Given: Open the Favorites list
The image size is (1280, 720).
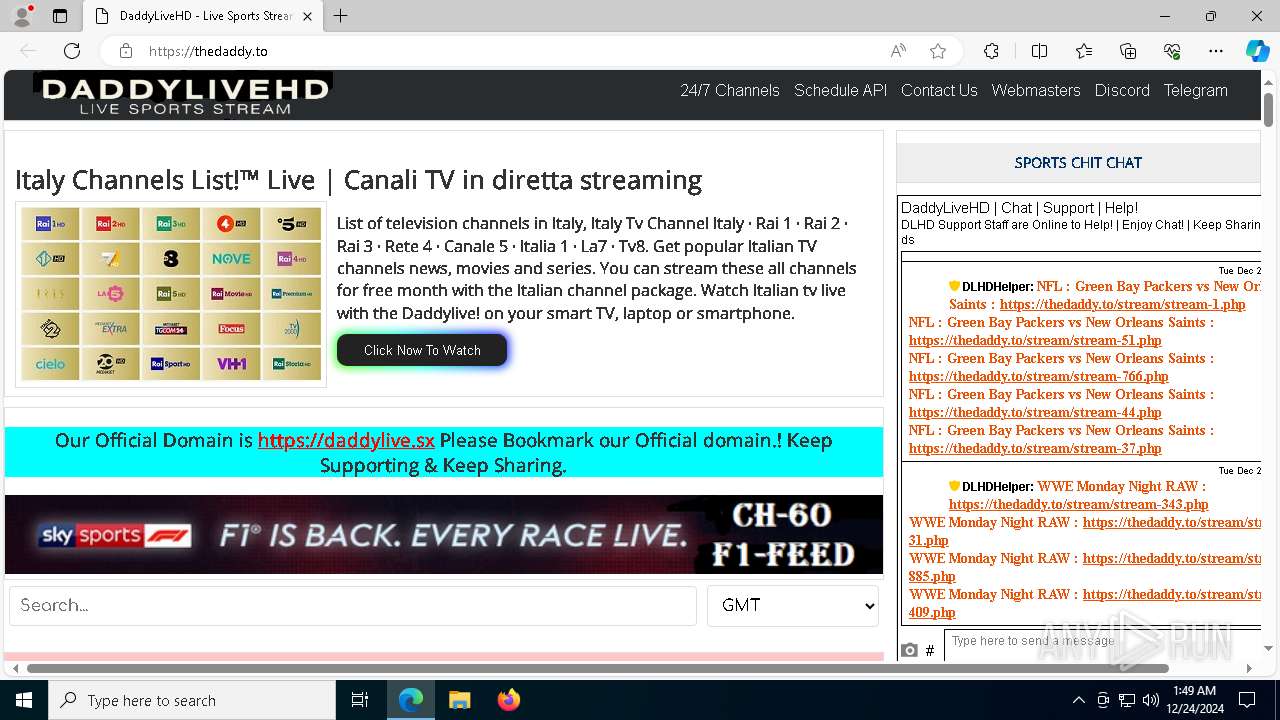Looking at the screenshot, I should 1084,51.
